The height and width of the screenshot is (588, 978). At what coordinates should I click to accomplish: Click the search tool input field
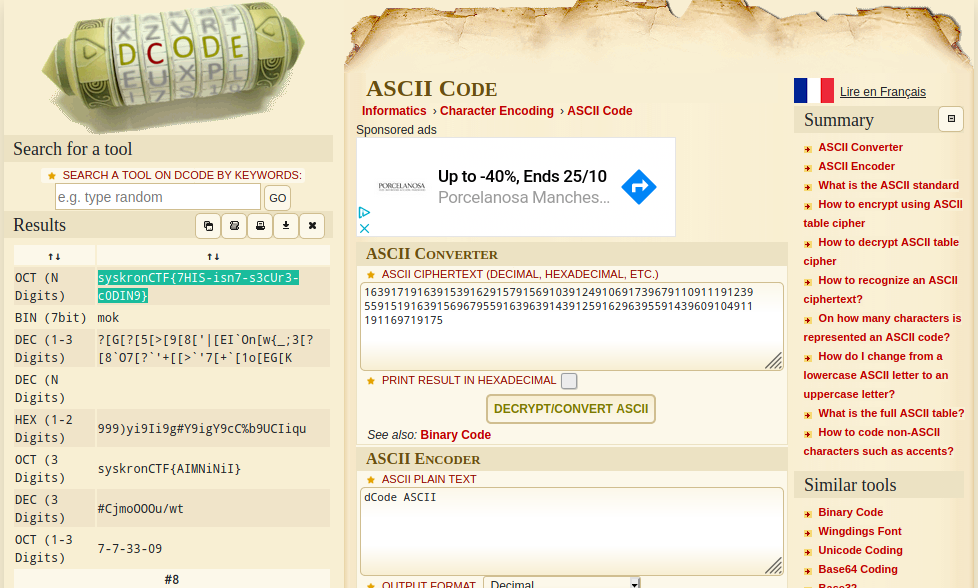158,197
